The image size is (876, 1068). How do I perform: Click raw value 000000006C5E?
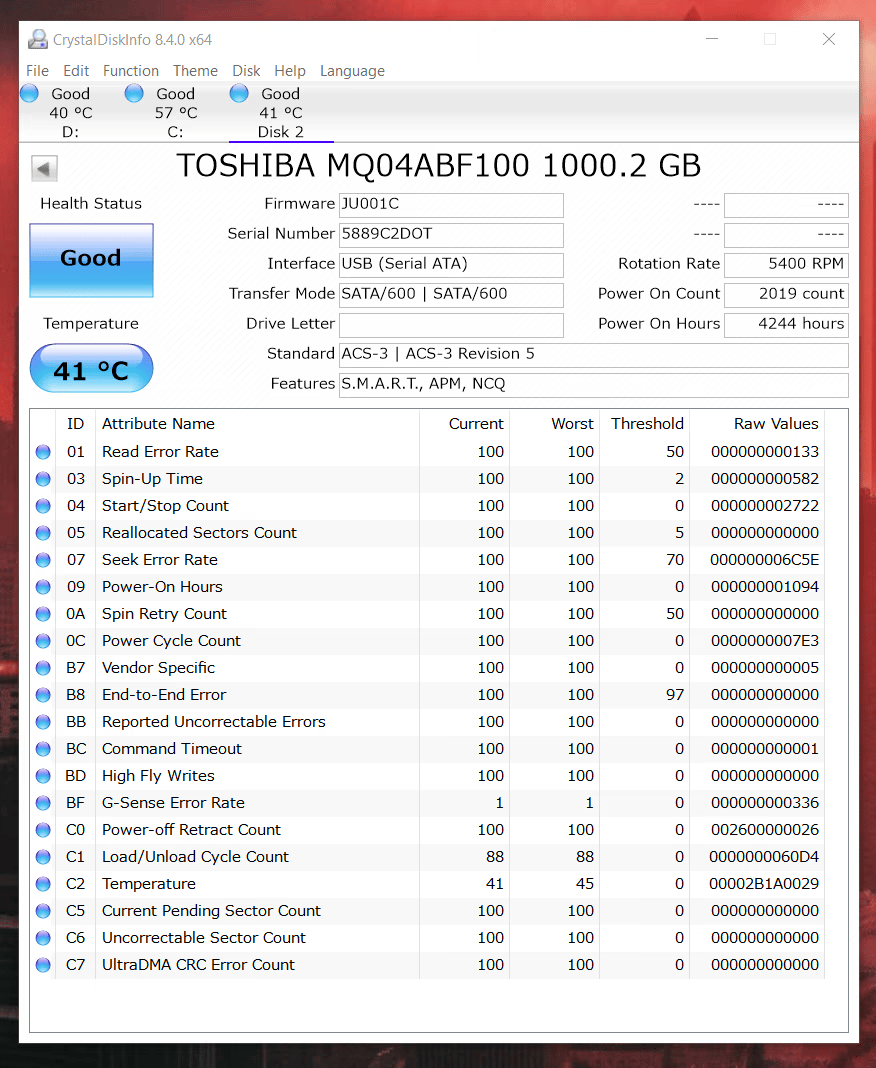[764, 560]
